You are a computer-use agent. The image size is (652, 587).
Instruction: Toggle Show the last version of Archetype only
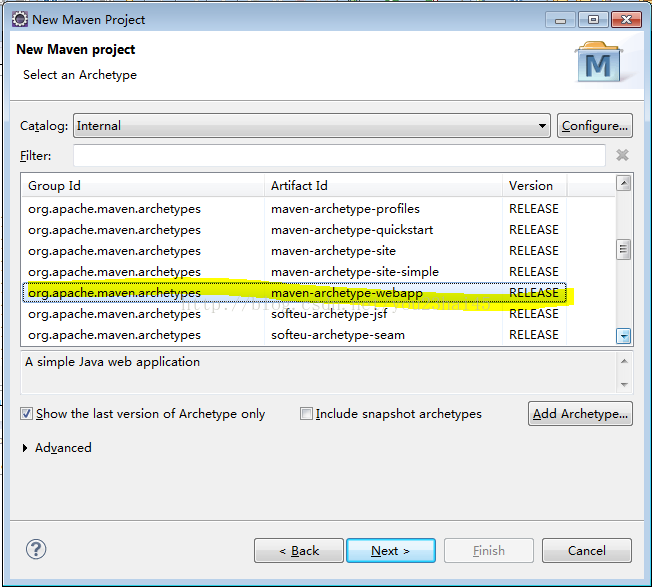[x=26, y=414]
